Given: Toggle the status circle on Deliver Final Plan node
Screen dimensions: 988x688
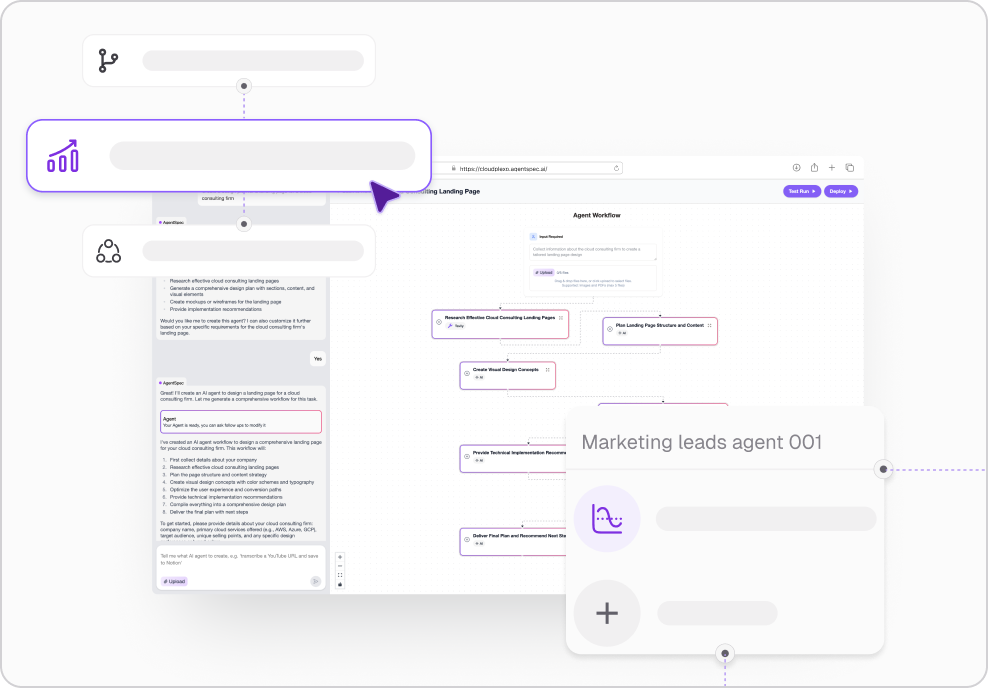Looking at the screenshot, I should coord(467,539).
